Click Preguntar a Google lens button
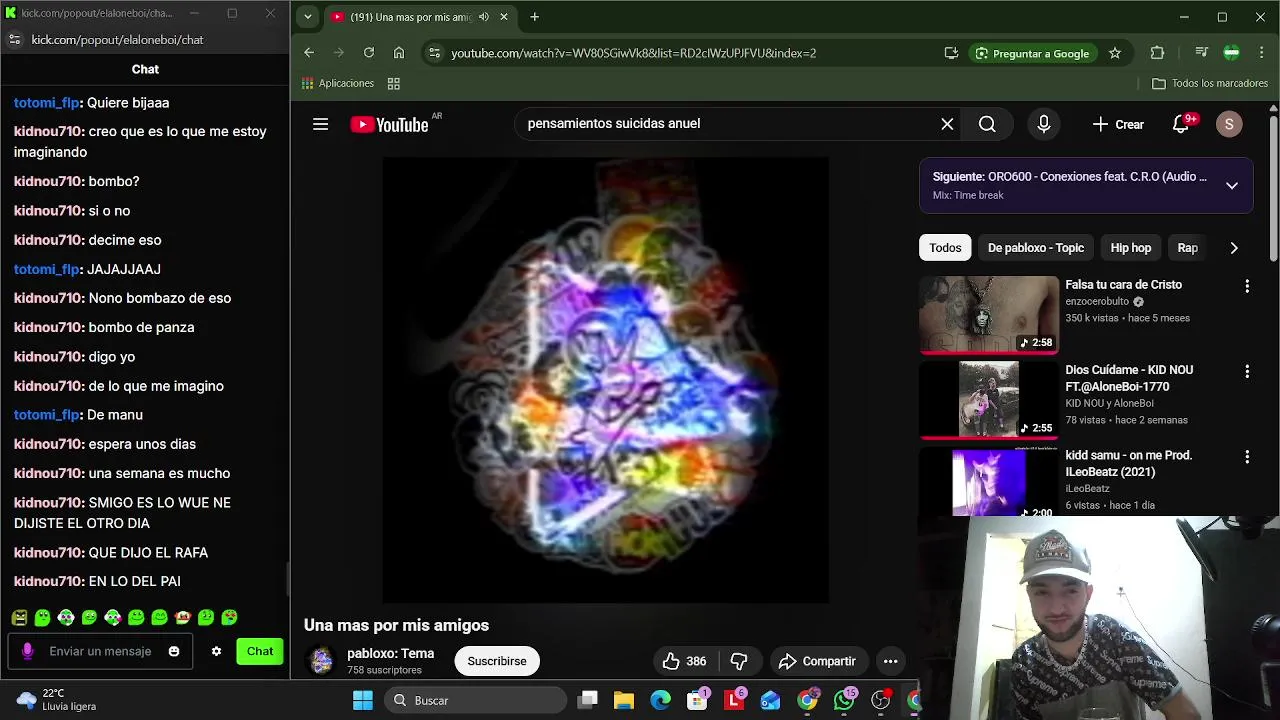The height and width of the screenshot is (720, 1280). pyautogui.click(x=1032, y=53)
